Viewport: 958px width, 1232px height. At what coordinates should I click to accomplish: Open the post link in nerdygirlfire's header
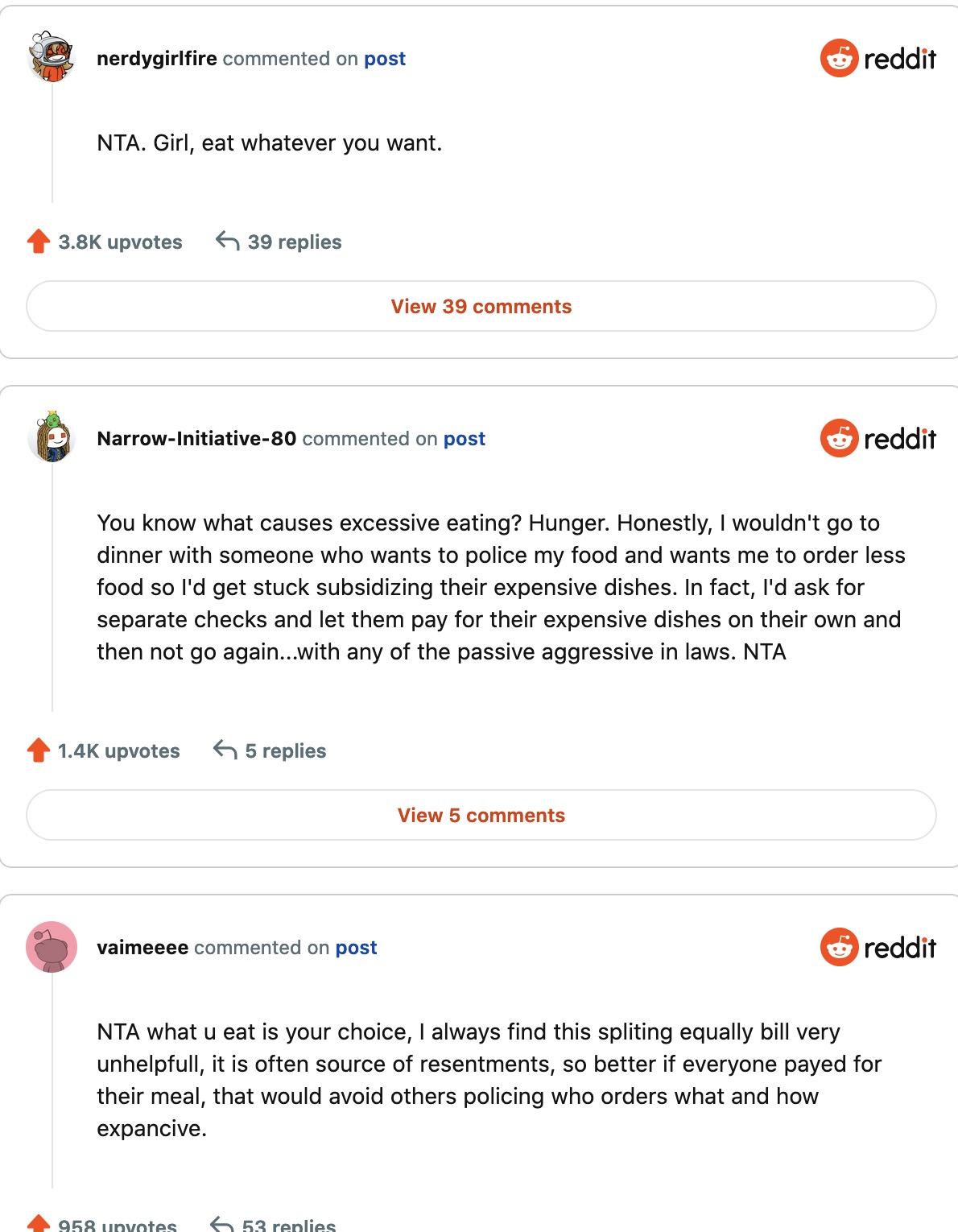click(385, 59)
